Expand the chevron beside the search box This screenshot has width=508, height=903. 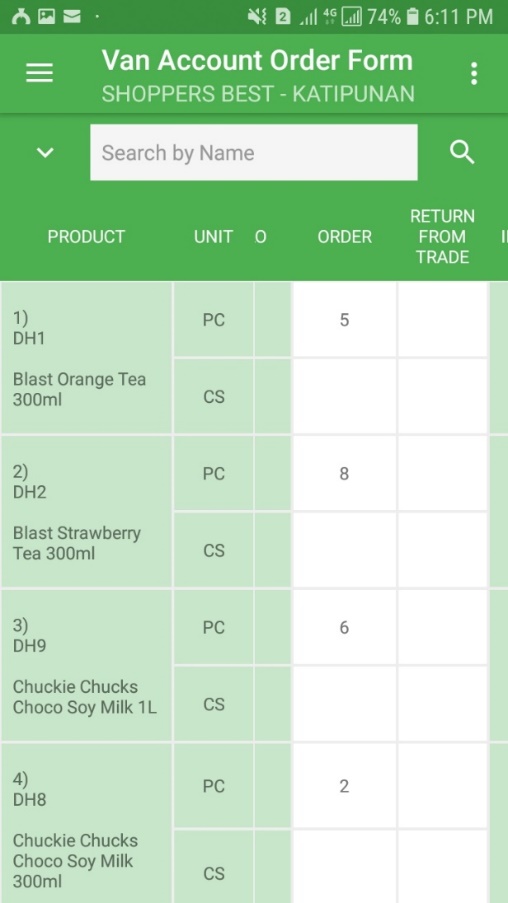coord(45,153)
